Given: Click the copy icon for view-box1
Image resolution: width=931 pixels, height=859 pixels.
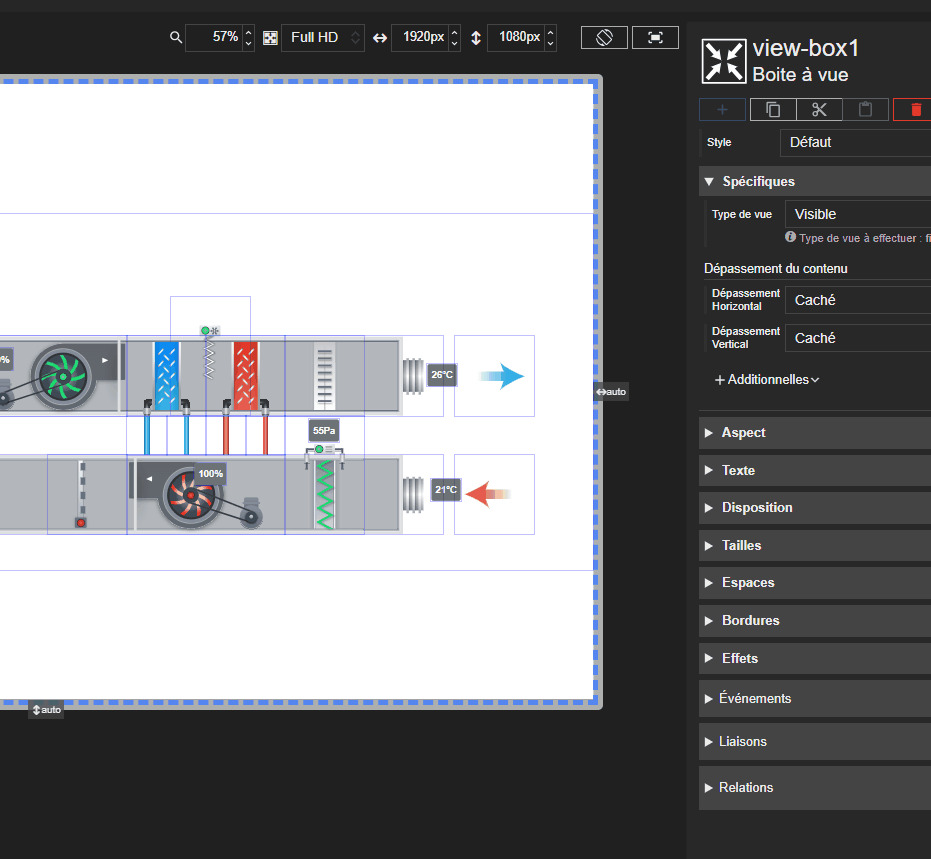Looking at the screenshot, I should click(772, 110).
